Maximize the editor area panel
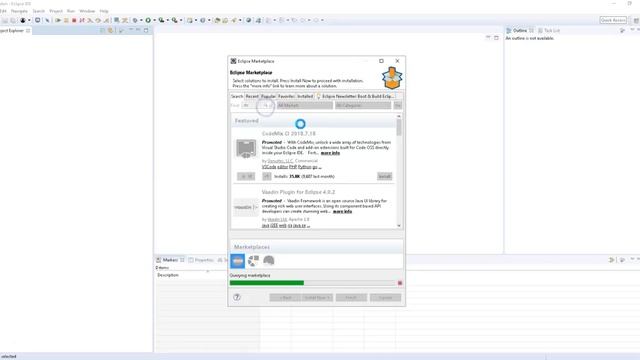Viewport: 640px width, 360px height. pyautogui.click(x=496, y=38)
